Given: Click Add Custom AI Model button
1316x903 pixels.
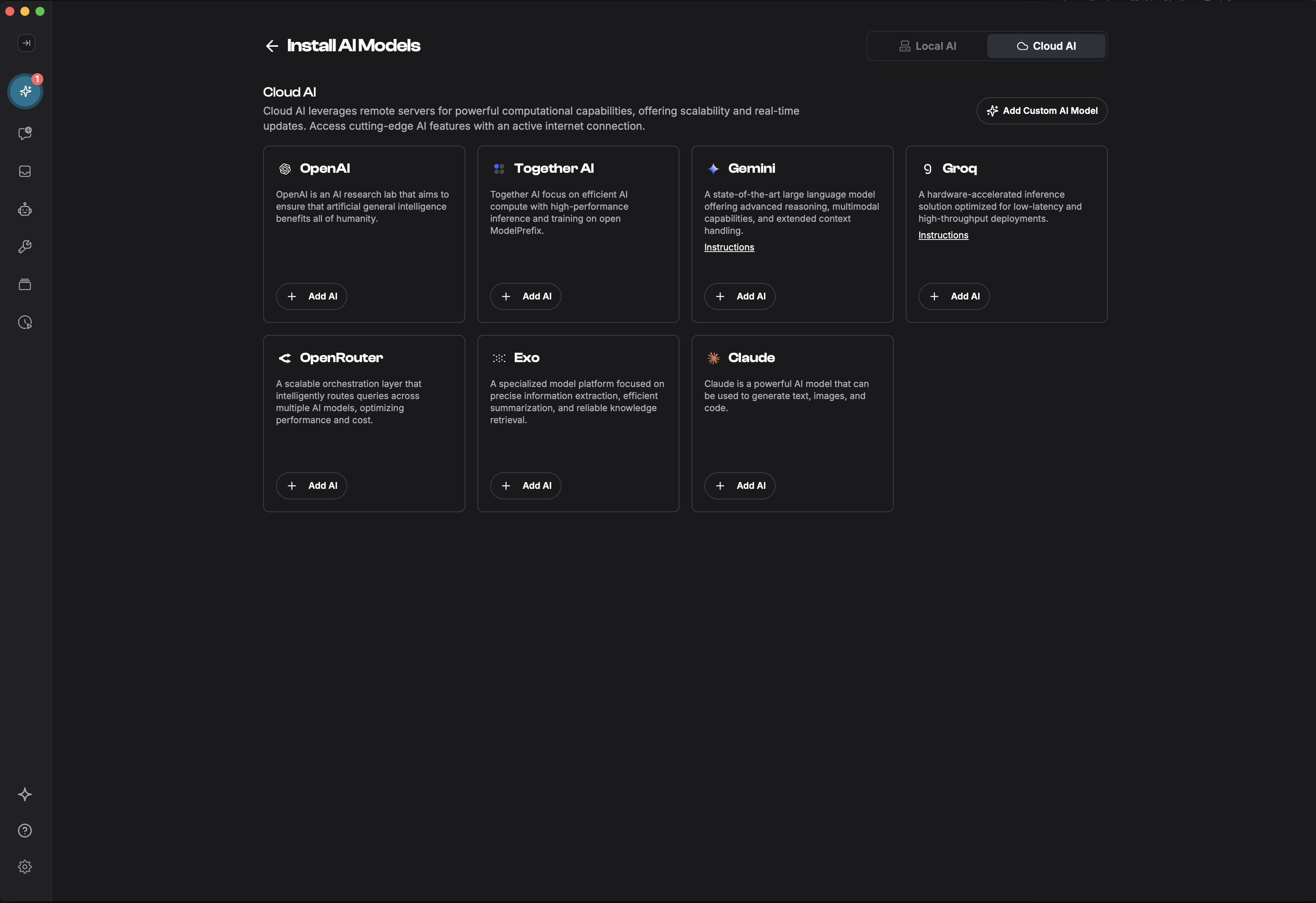Looking at the screenshot, I should (x=1042, y=111).
